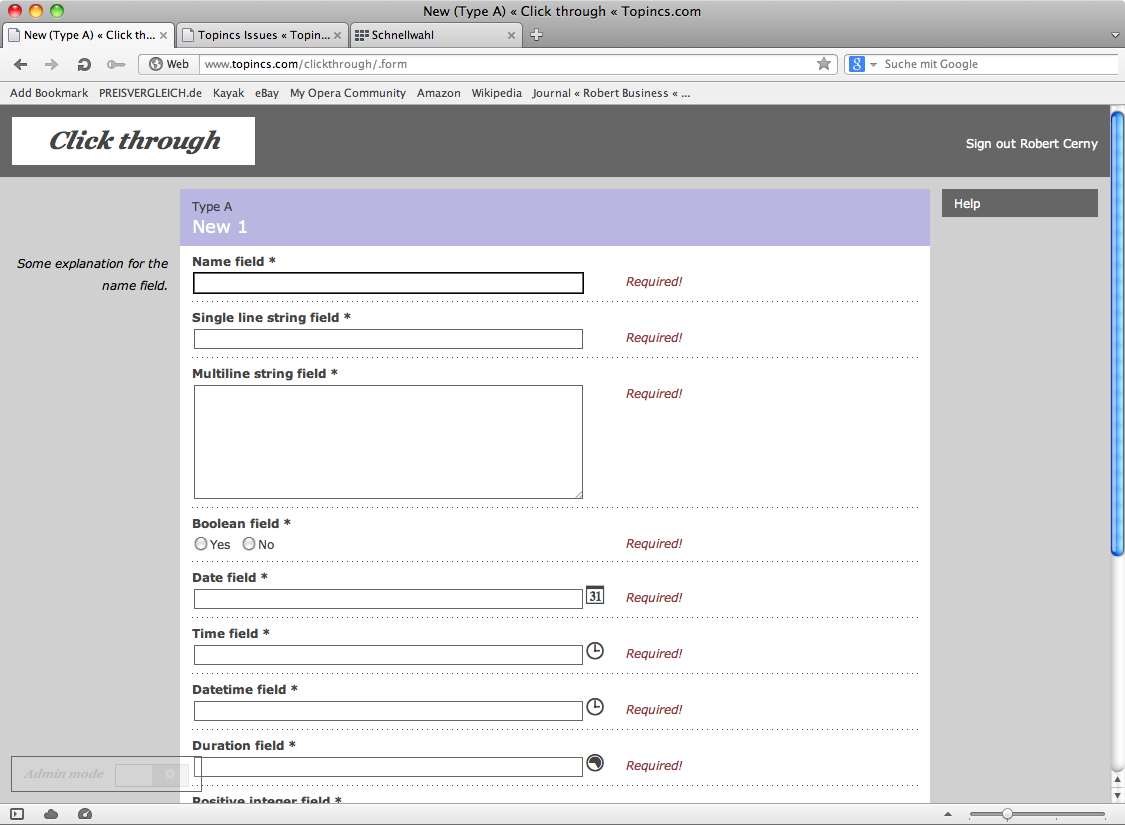Select No for Boolean field
1125x825 pixels.
(249, 544)
